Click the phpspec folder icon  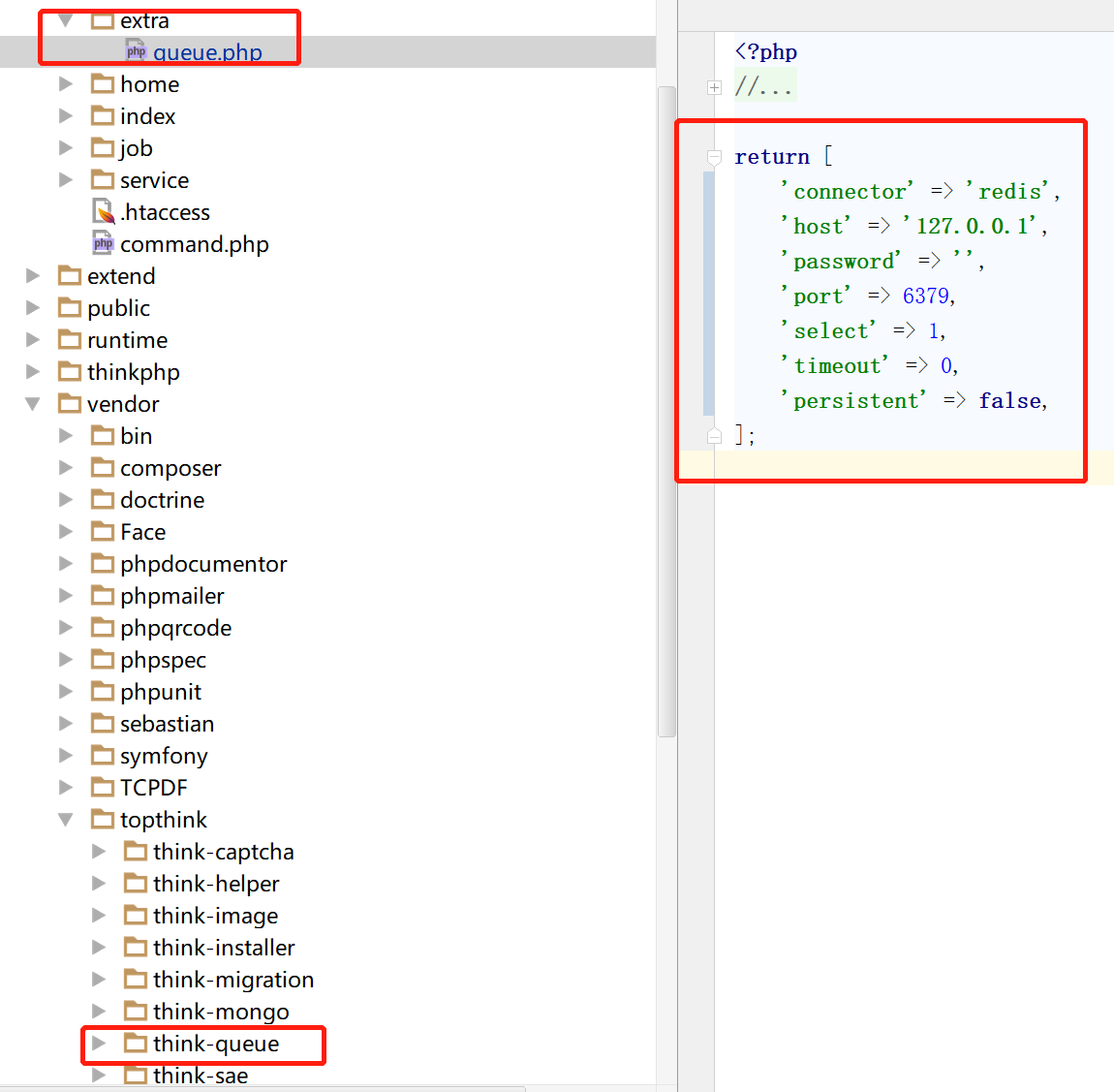103,659
